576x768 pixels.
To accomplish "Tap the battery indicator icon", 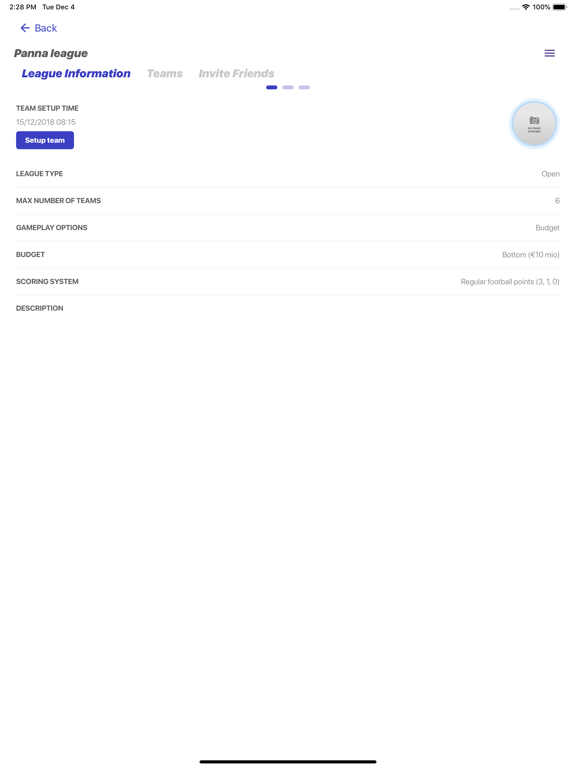I will (559, 7).
